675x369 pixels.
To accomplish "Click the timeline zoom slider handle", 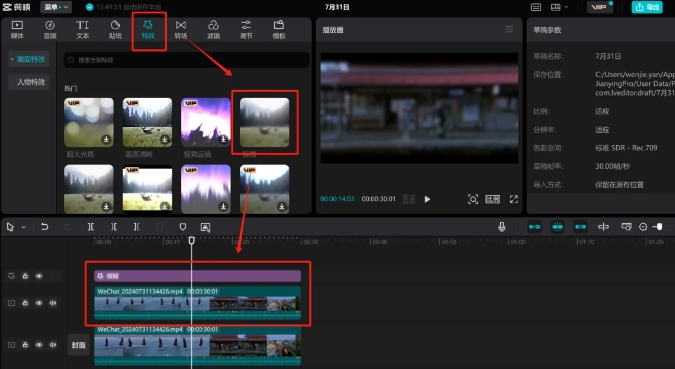I will coord(659,227).
